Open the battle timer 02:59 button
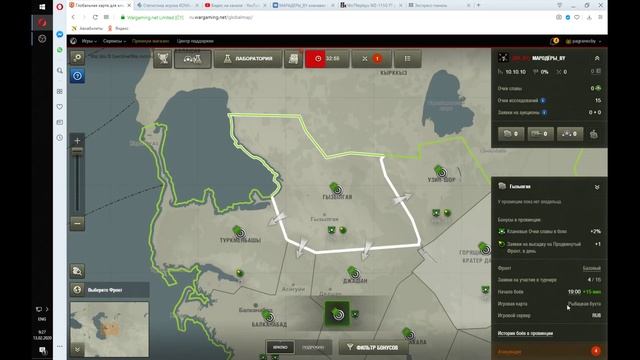The image size is (640, 360). tap(327, 59)
